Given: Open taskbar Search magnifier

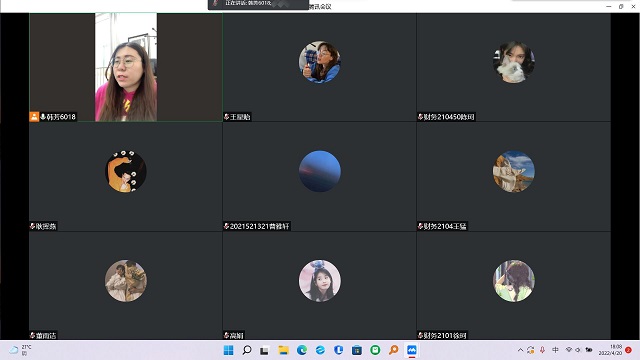Looking at the screenshot, I should [247, 350].
